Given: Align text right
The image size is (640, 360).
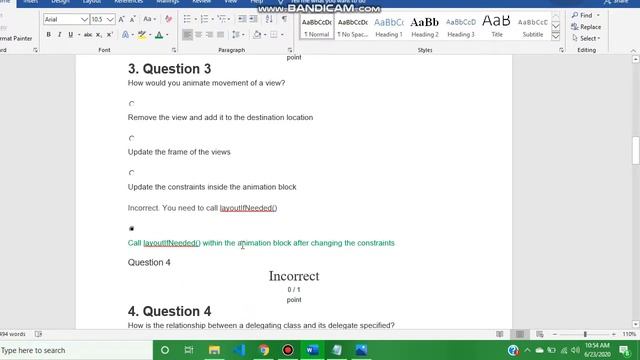Looking at the screenshot, I should point(209,35).
